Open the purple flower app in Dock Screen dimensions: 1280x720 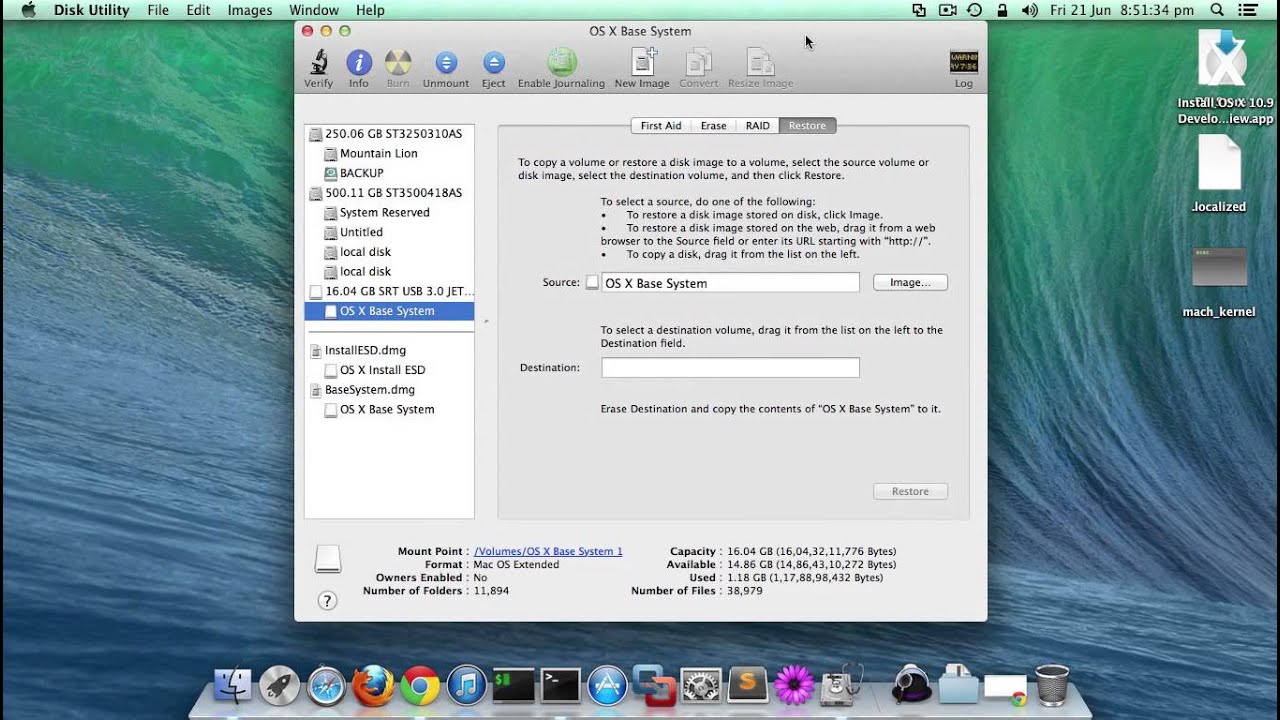795,685
